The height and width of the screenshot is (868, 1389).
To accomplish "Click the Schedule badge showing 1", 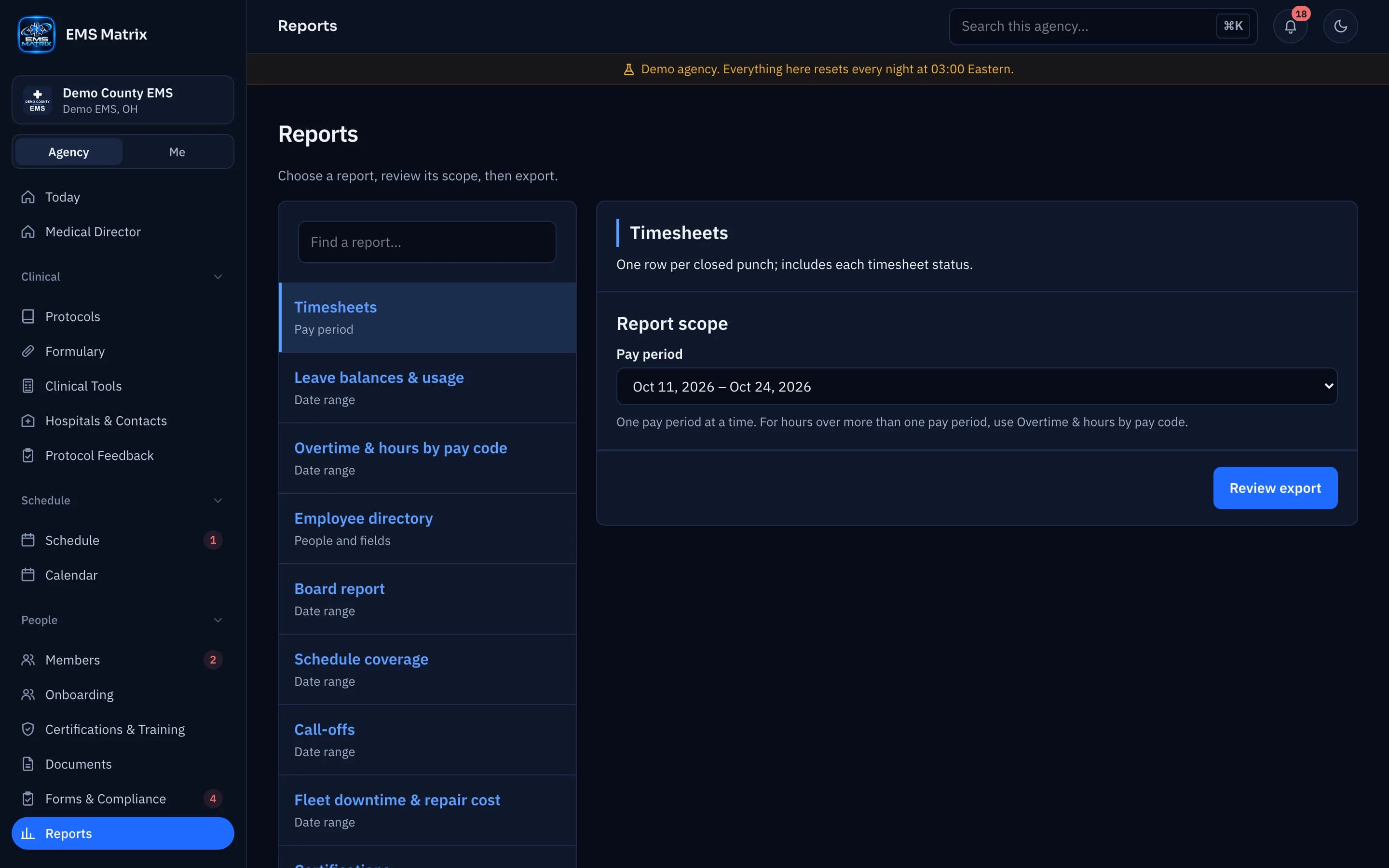I will [x=213, y=540].
